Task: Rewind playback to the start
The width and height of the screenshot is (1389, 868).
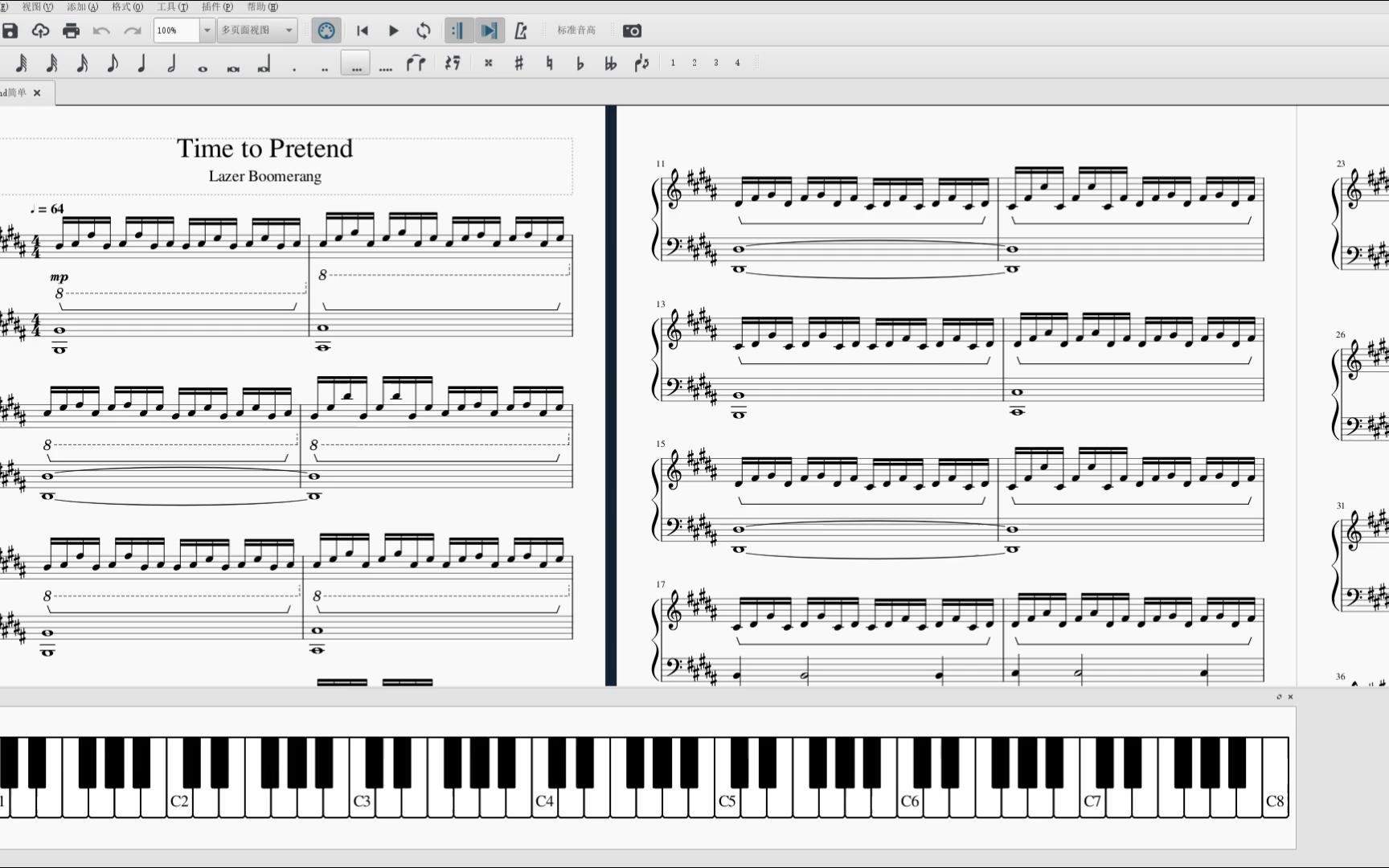Action: (363, 31)
